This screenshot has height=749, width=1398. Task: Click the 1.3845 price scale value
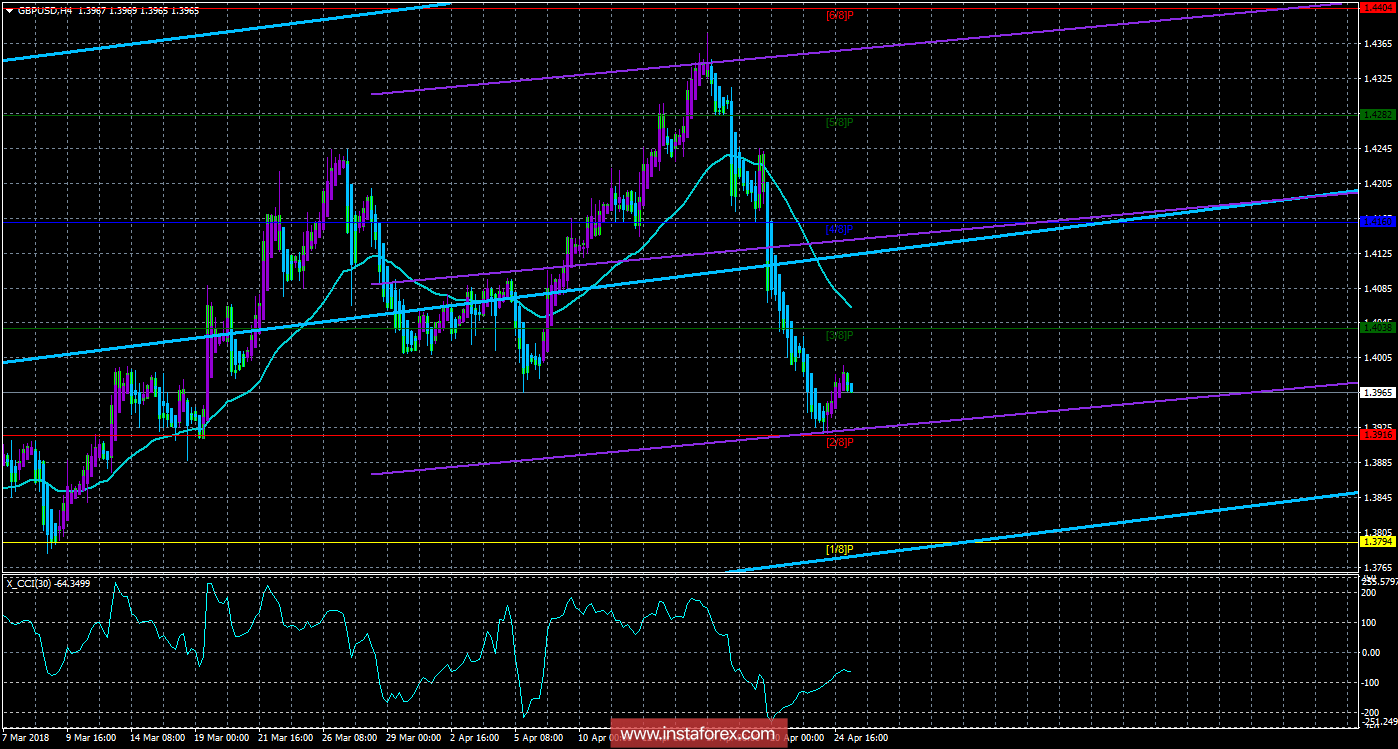1378,497
